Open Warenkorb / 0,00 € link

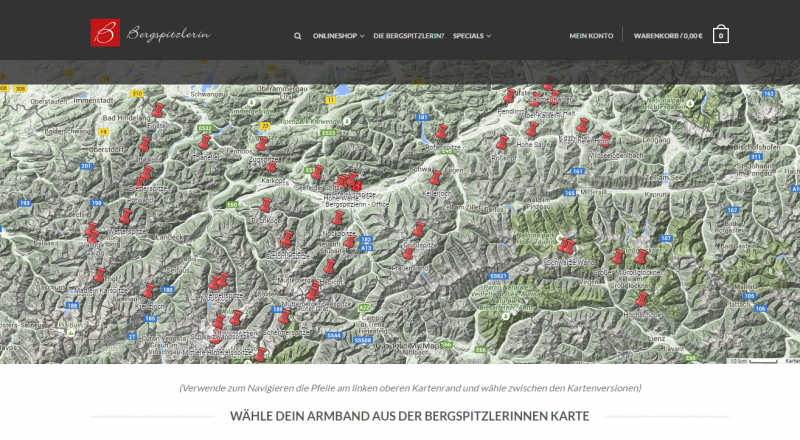[x=668, y=36]
